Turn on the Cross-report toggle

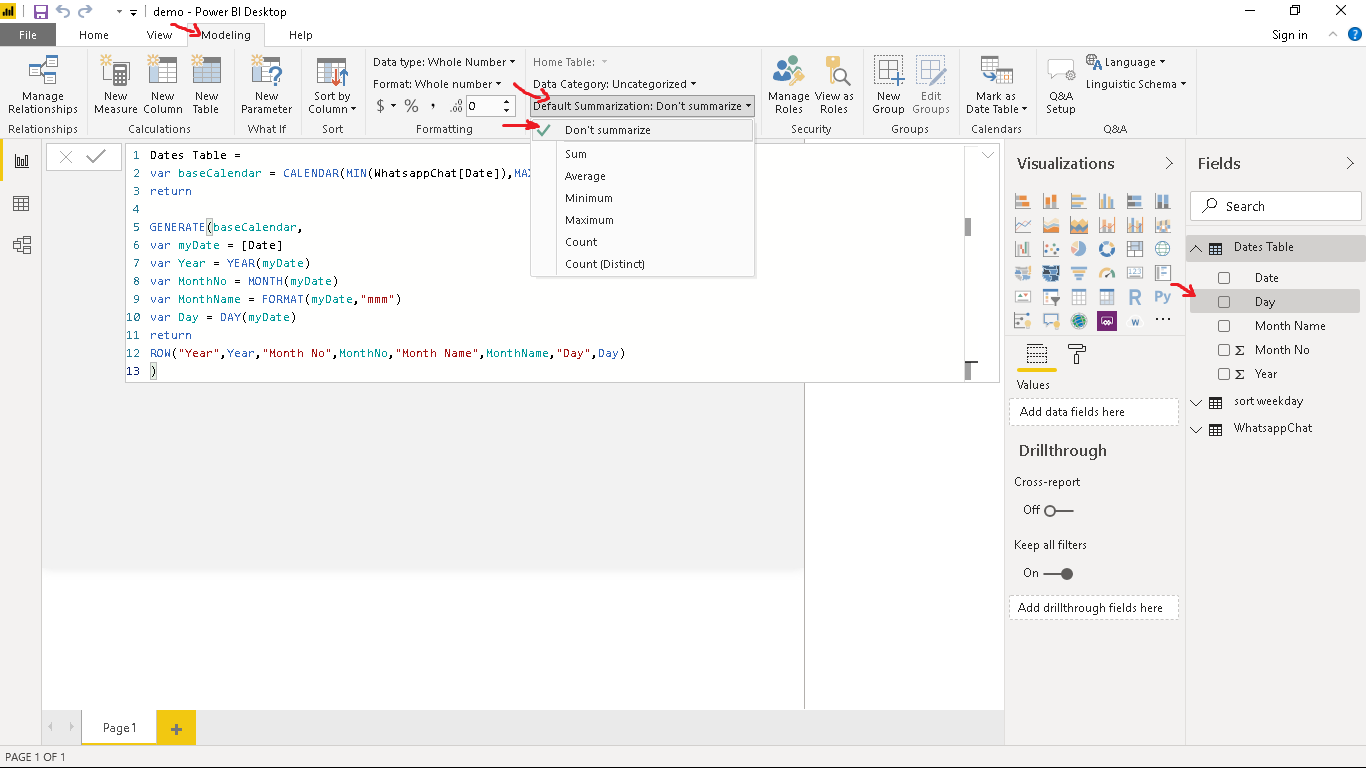coord(1048,510)
